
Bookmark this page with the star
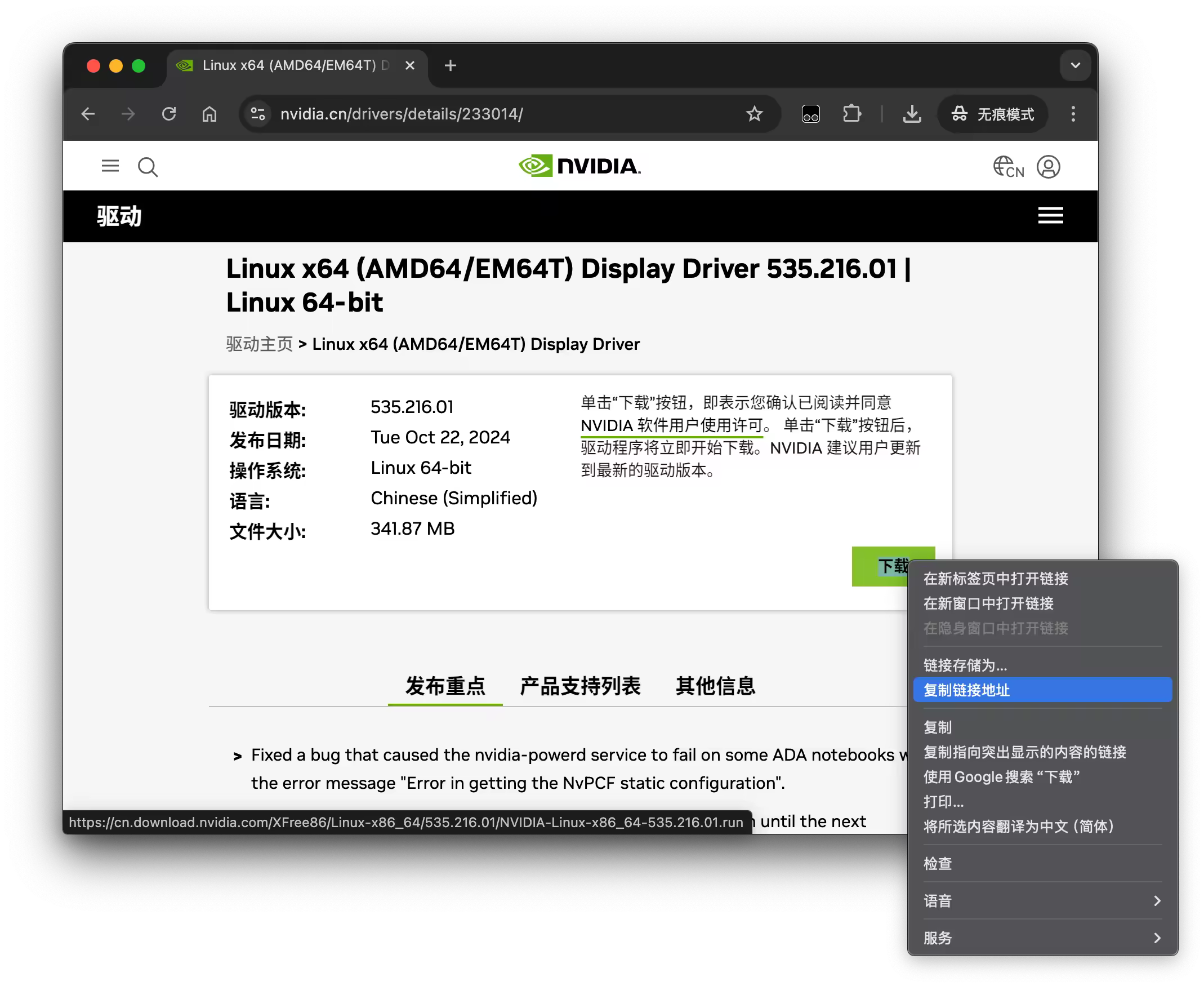755,114
